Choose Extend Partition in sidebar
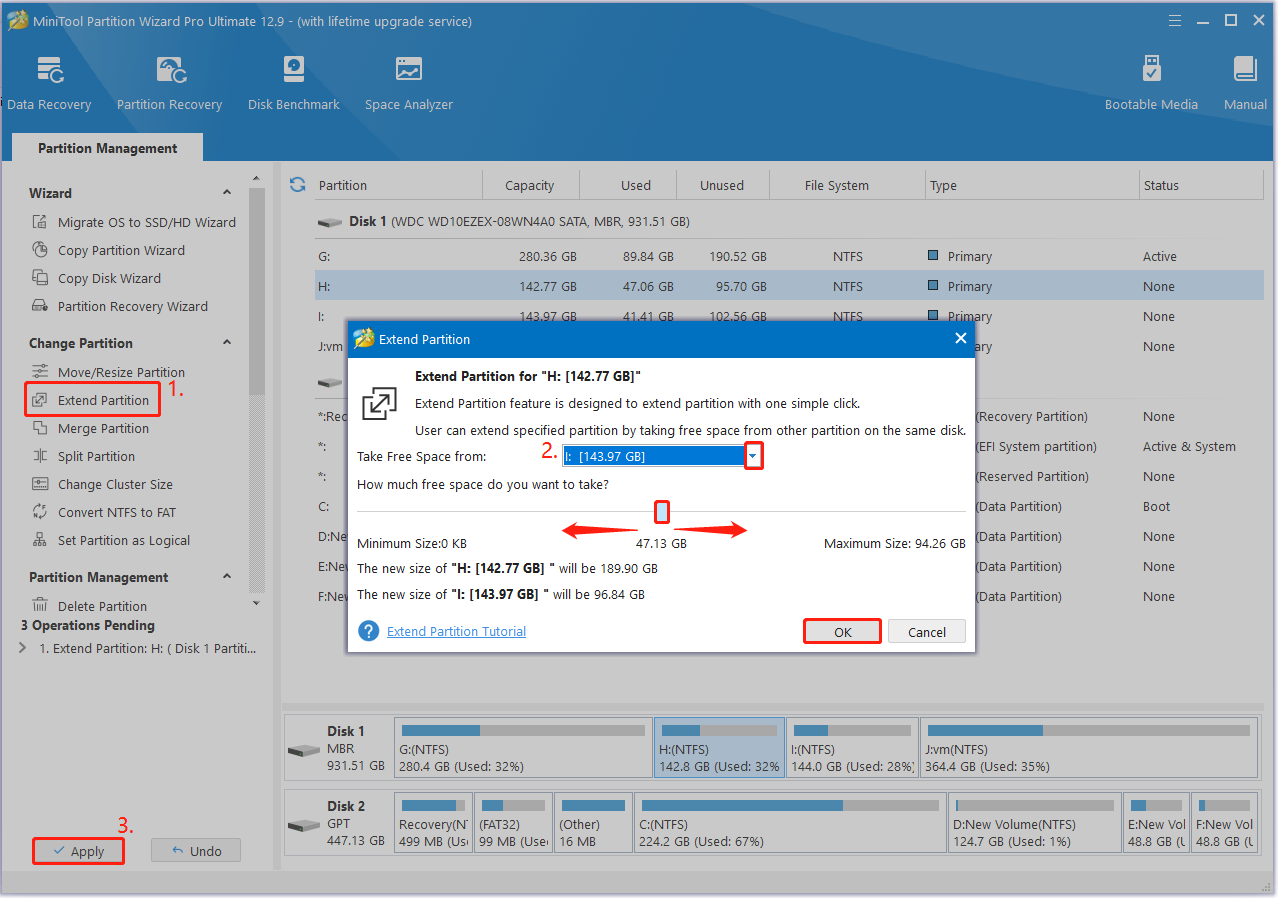Screen dimensions: 1280x899 click(x=103, y=400)
